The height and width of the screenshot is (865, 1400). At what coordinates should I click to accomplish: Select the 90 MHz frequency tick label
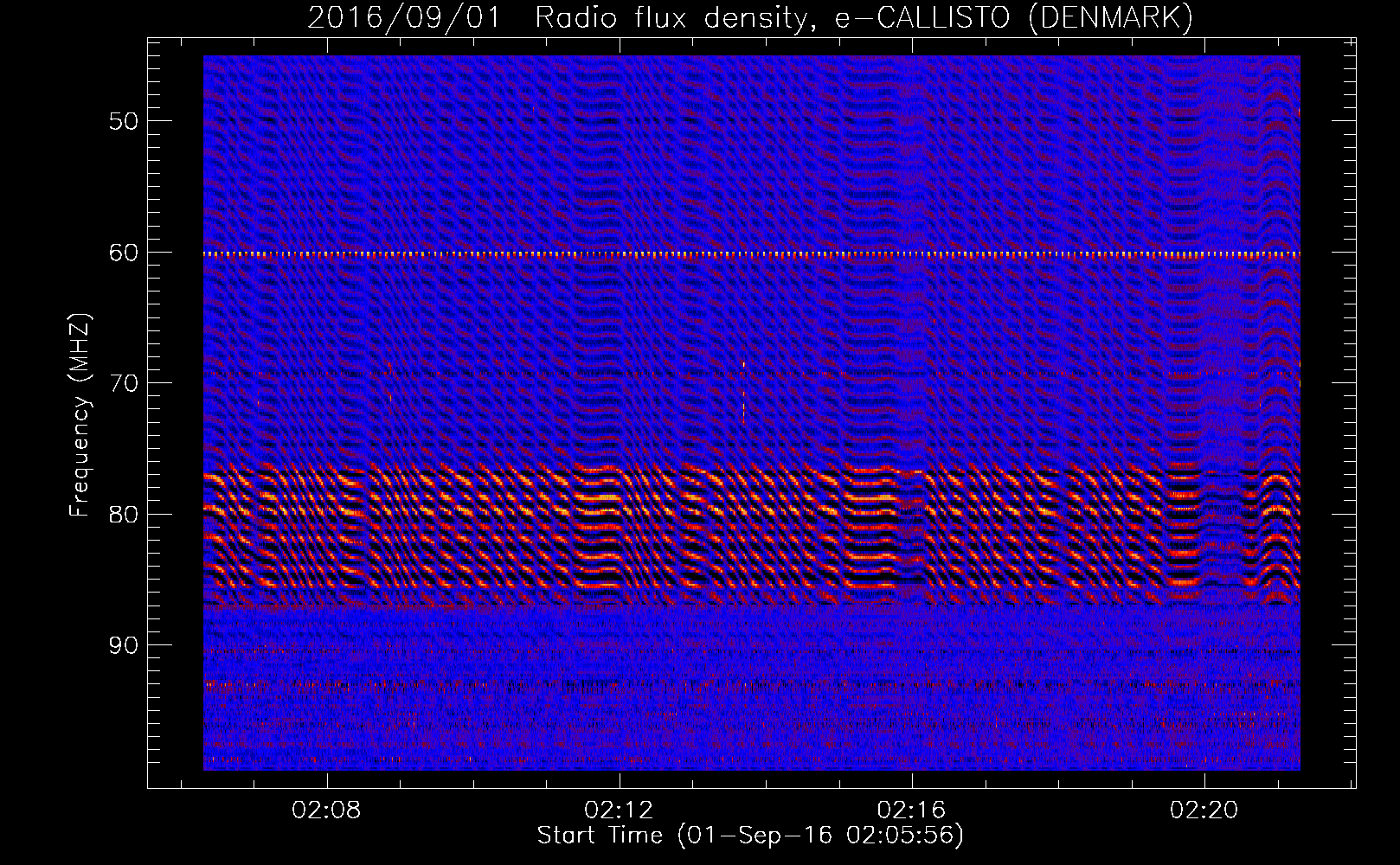coord(124,645)
